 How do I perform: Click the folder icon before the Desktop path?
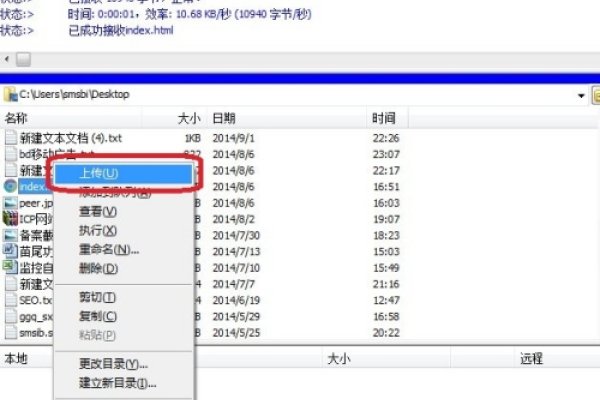point(11,94)
